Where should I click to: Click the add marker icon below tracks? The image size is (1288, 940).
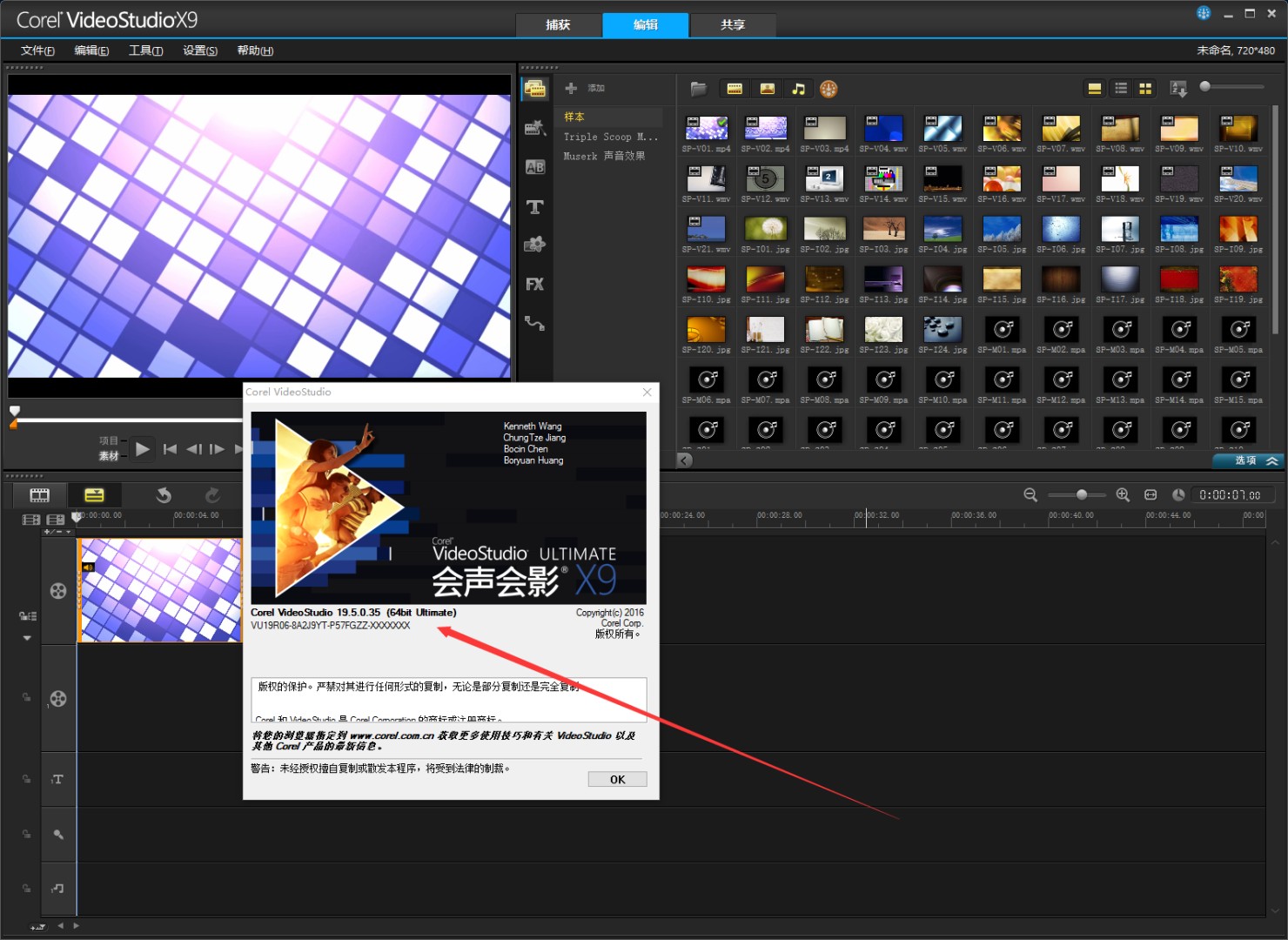point(37,928)
